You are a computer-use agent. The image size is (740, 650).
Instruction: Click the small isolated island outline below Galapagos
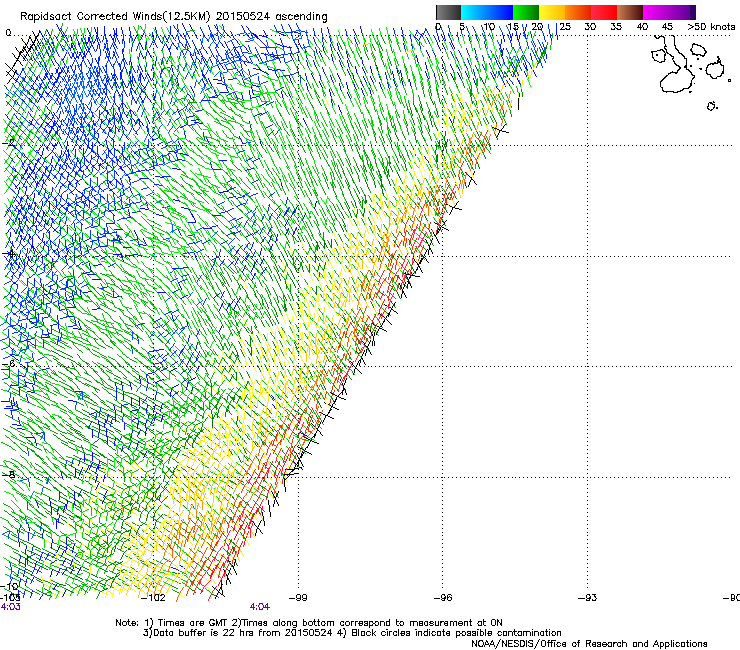[712, 106]
